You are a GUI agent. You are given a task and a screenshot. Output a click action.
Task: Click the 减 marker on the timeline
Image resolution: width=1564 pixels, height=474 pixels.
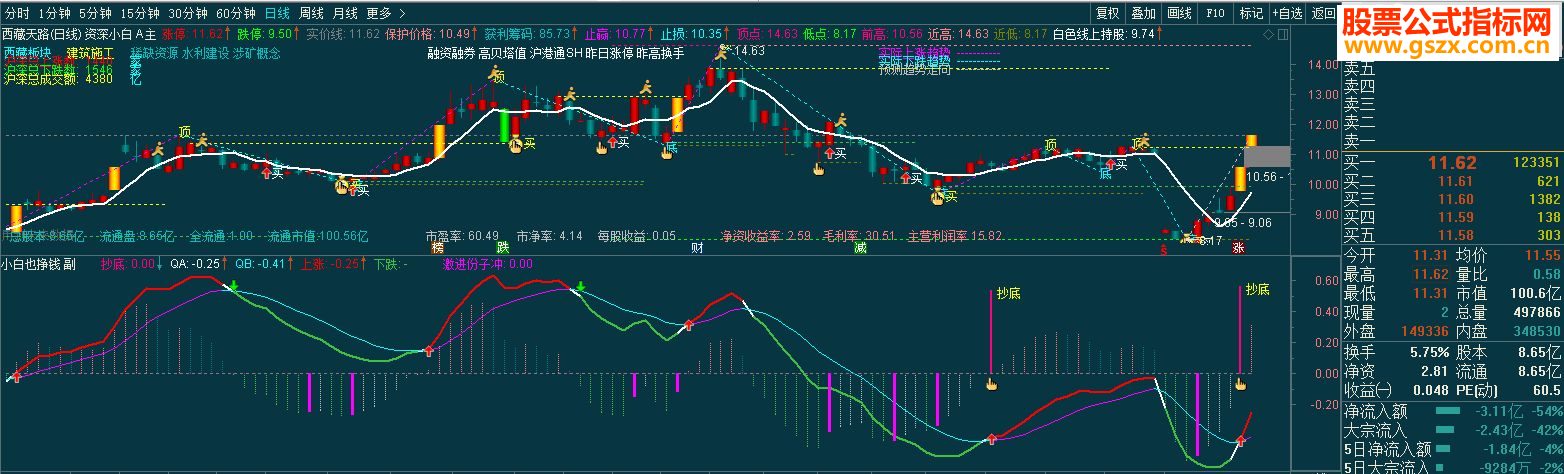(x=860, y=247)
